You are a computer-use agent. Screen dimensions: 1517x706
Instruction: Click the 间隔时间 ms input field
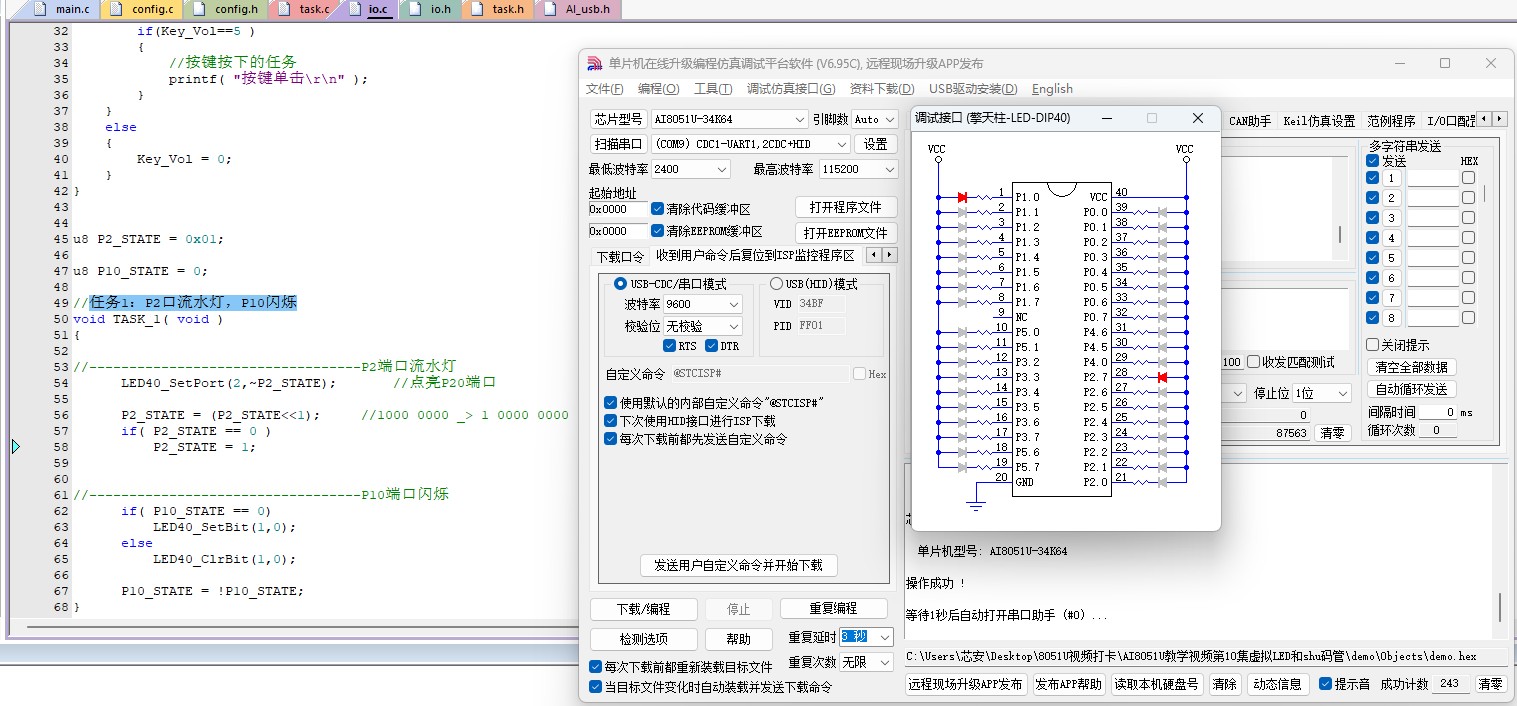tap(1438, 412)
